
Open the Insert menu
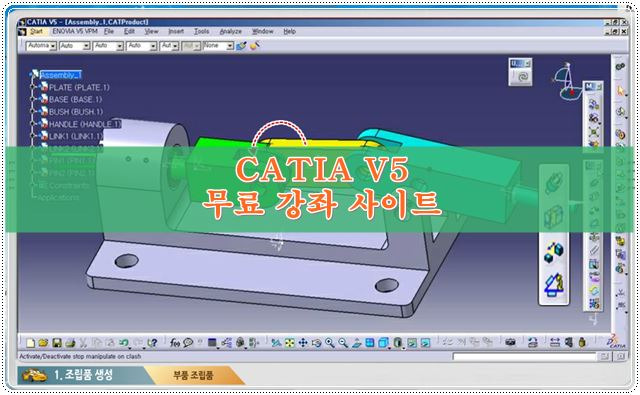(176, 31)
